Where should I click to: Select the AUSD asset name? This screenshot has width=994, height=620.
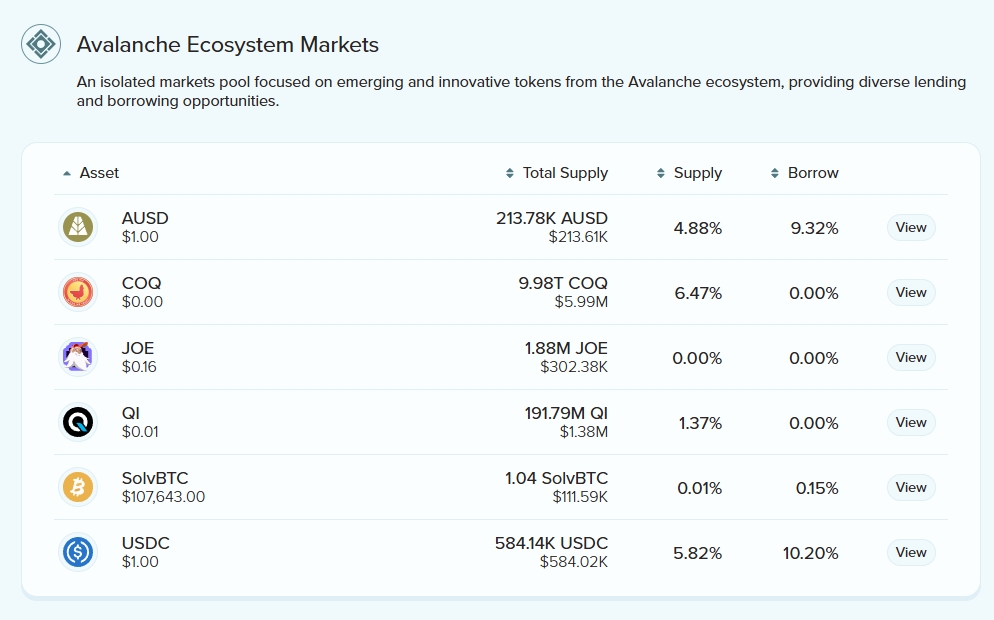pos(145,218)
